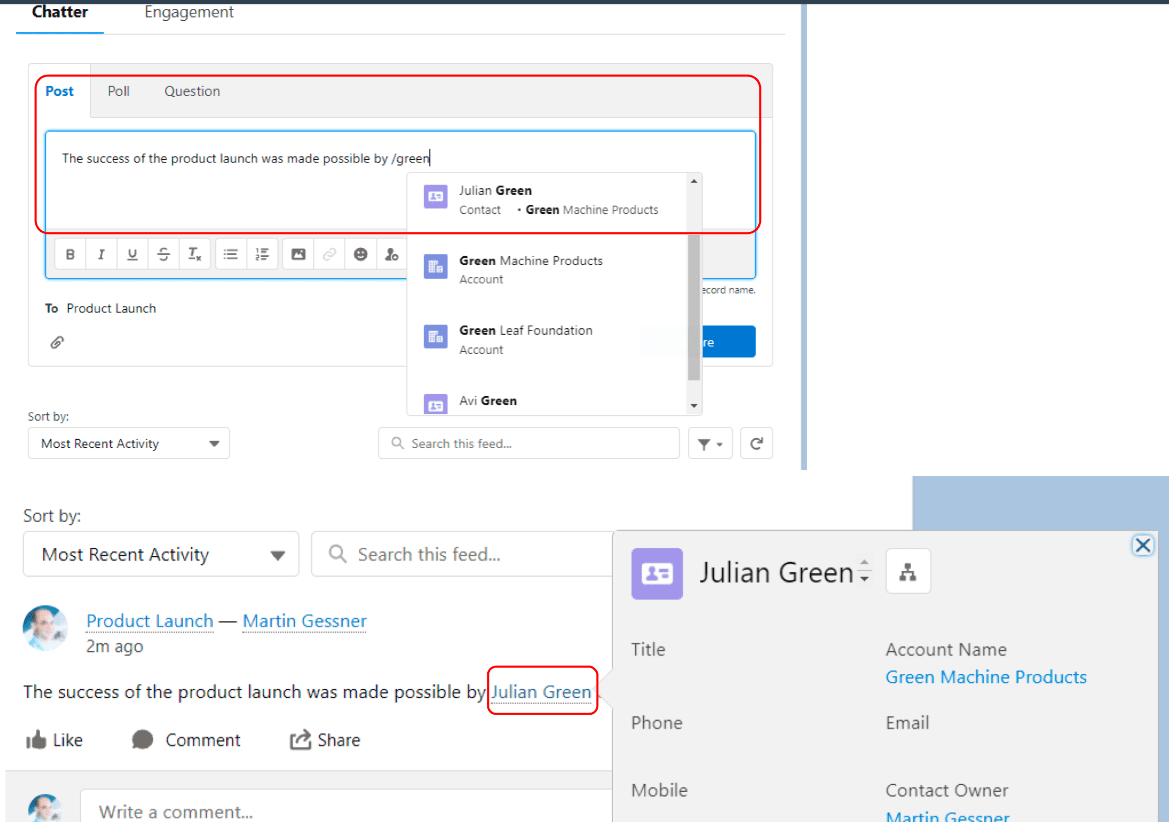Open the emoji picker
This screenshot has width=1169, height=822.
(360, 255)
